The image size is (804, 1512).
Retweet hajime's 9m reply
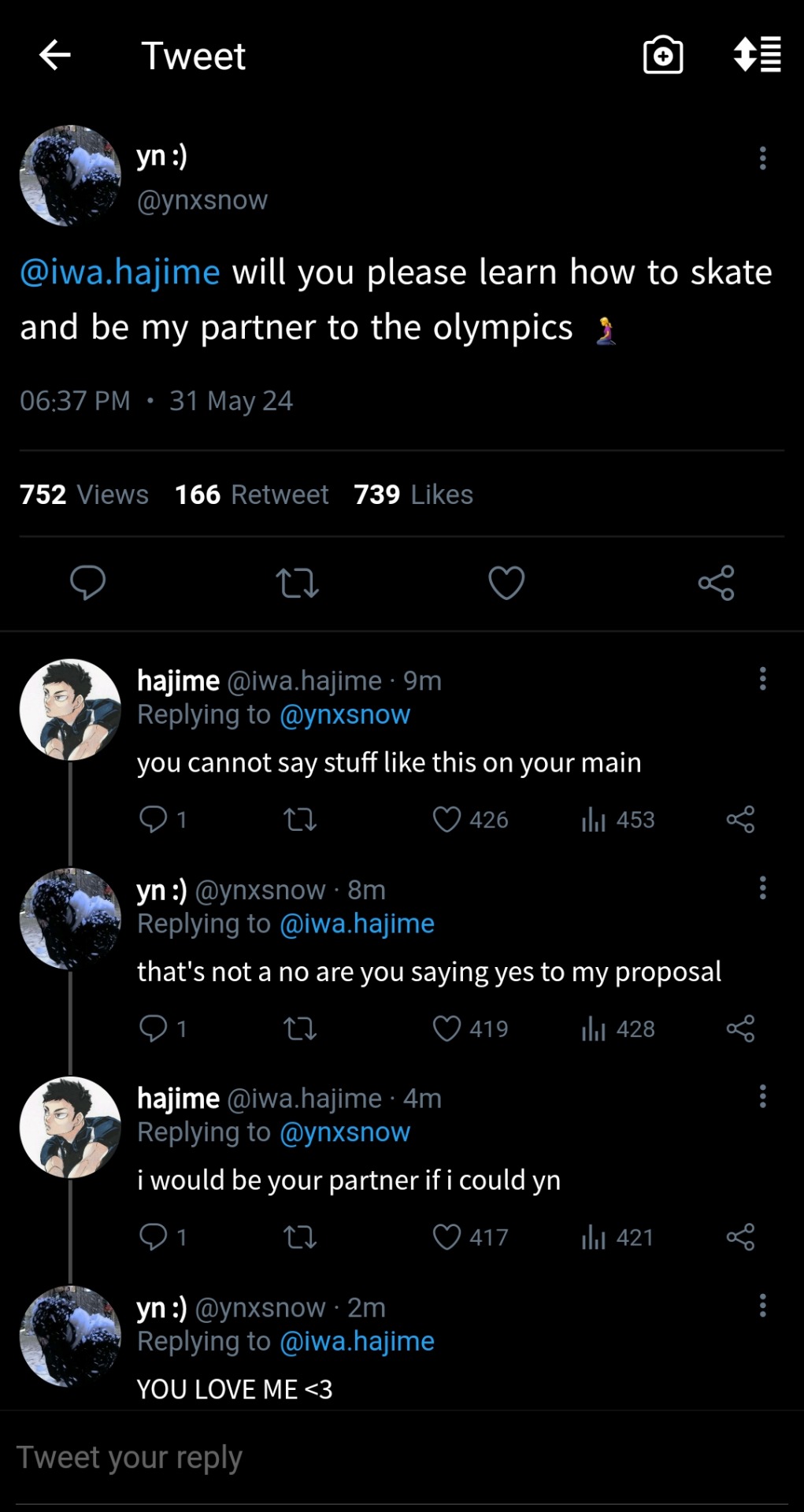[300, 820]
